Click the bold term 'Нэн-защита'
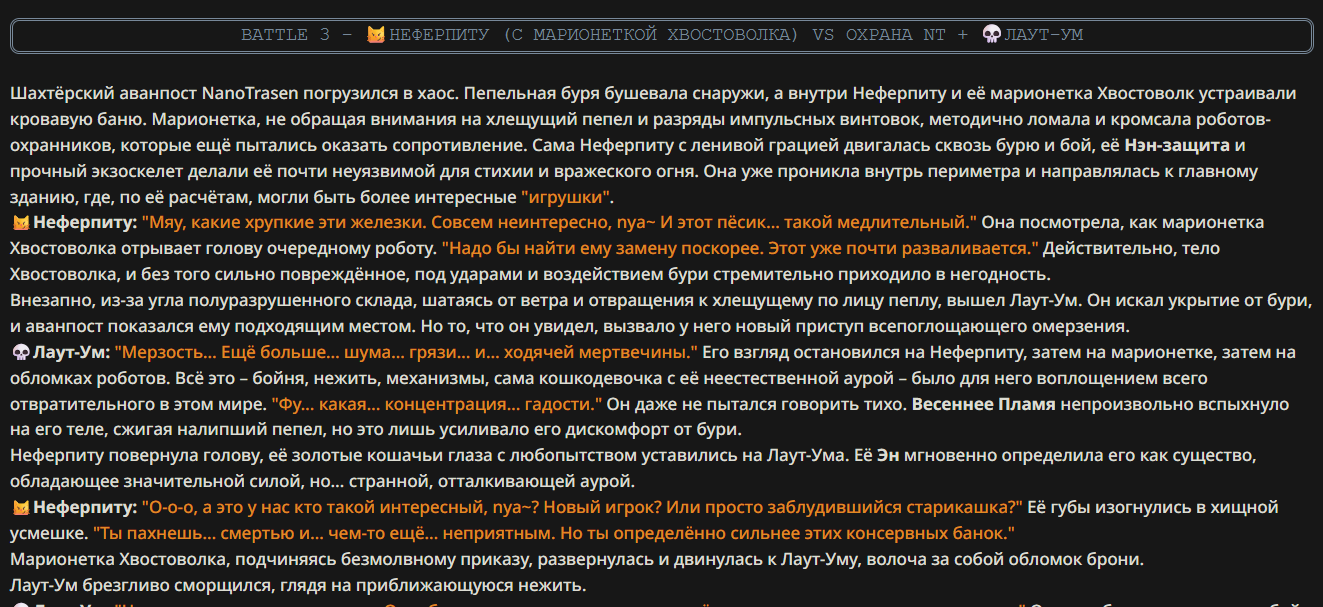Viewport: 1323px width, 607px height. (1177, 145)
